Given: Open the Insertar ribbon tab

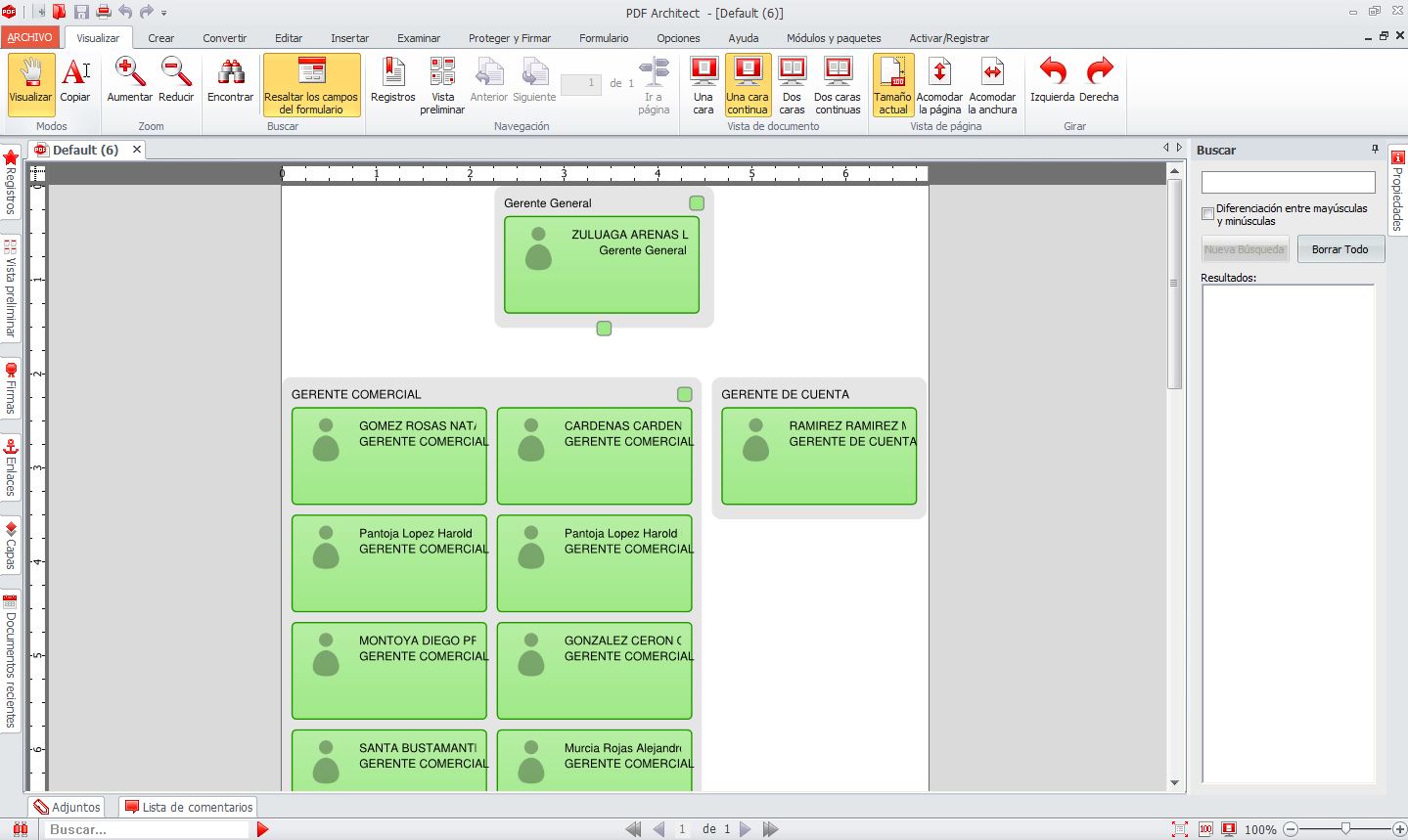Looking at the screenshot, I should [x=349, y=38].
